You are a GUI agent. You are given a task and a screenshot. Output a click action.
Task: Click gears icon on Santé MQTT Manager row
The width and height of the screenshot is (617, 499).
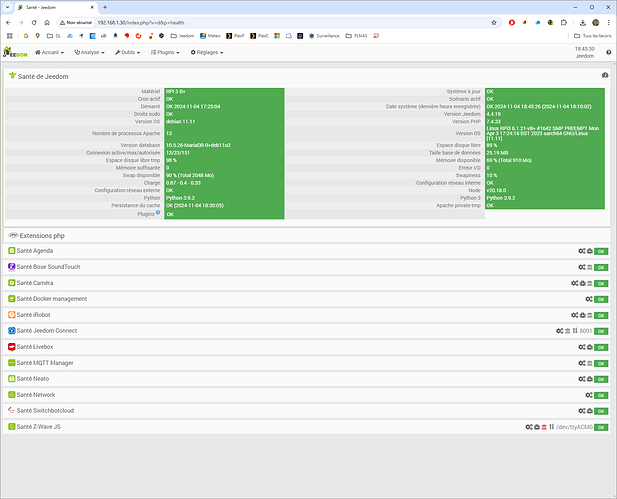[x=582, y=363]
